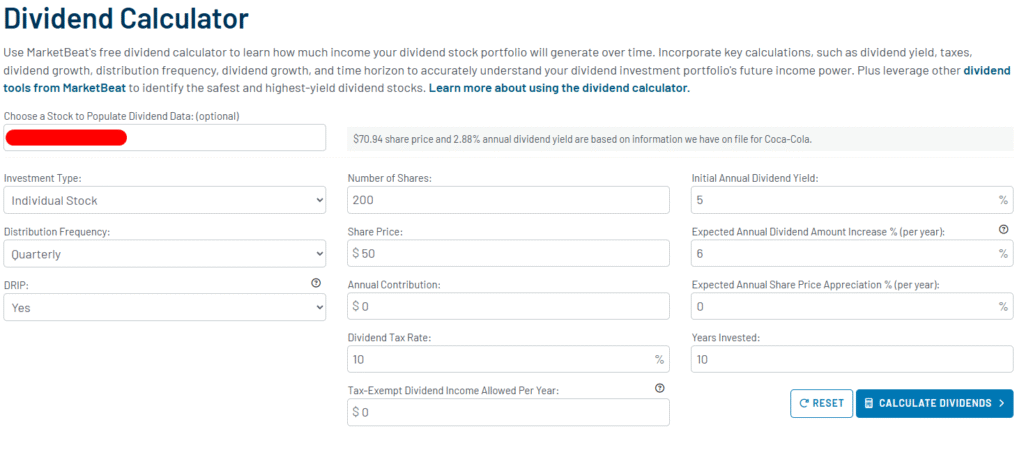Click the Choose a Stock search field
The width and height of the screenshot is (1024, 452).
165,138
